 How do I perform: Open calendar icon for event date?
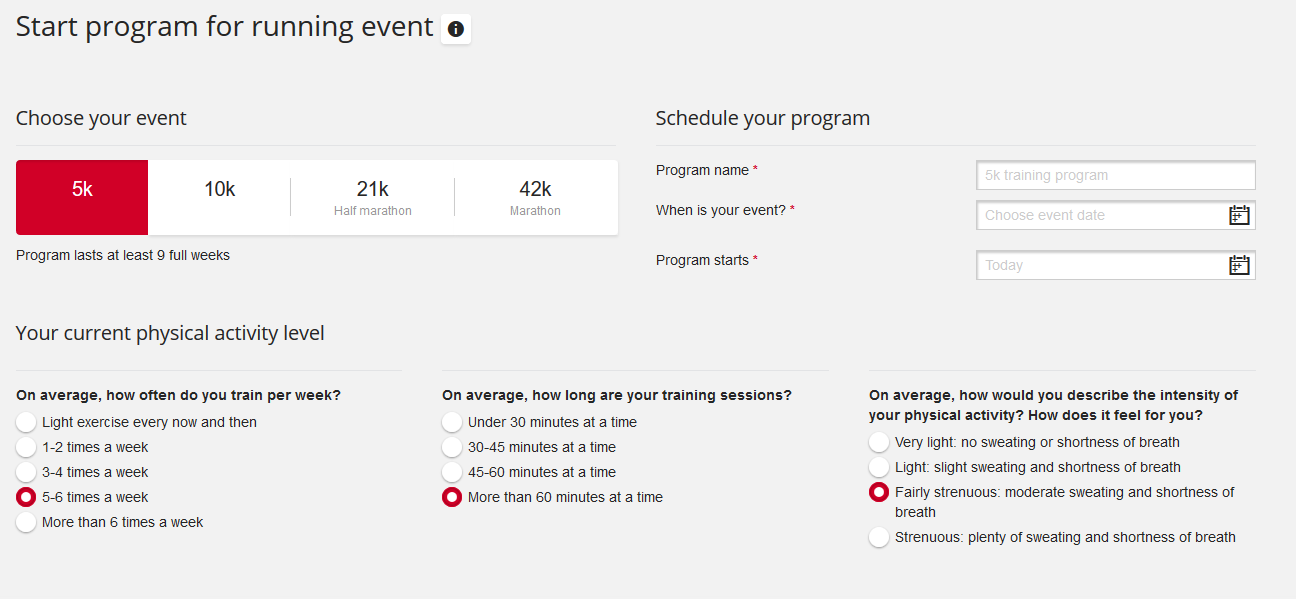[1239, 215]
